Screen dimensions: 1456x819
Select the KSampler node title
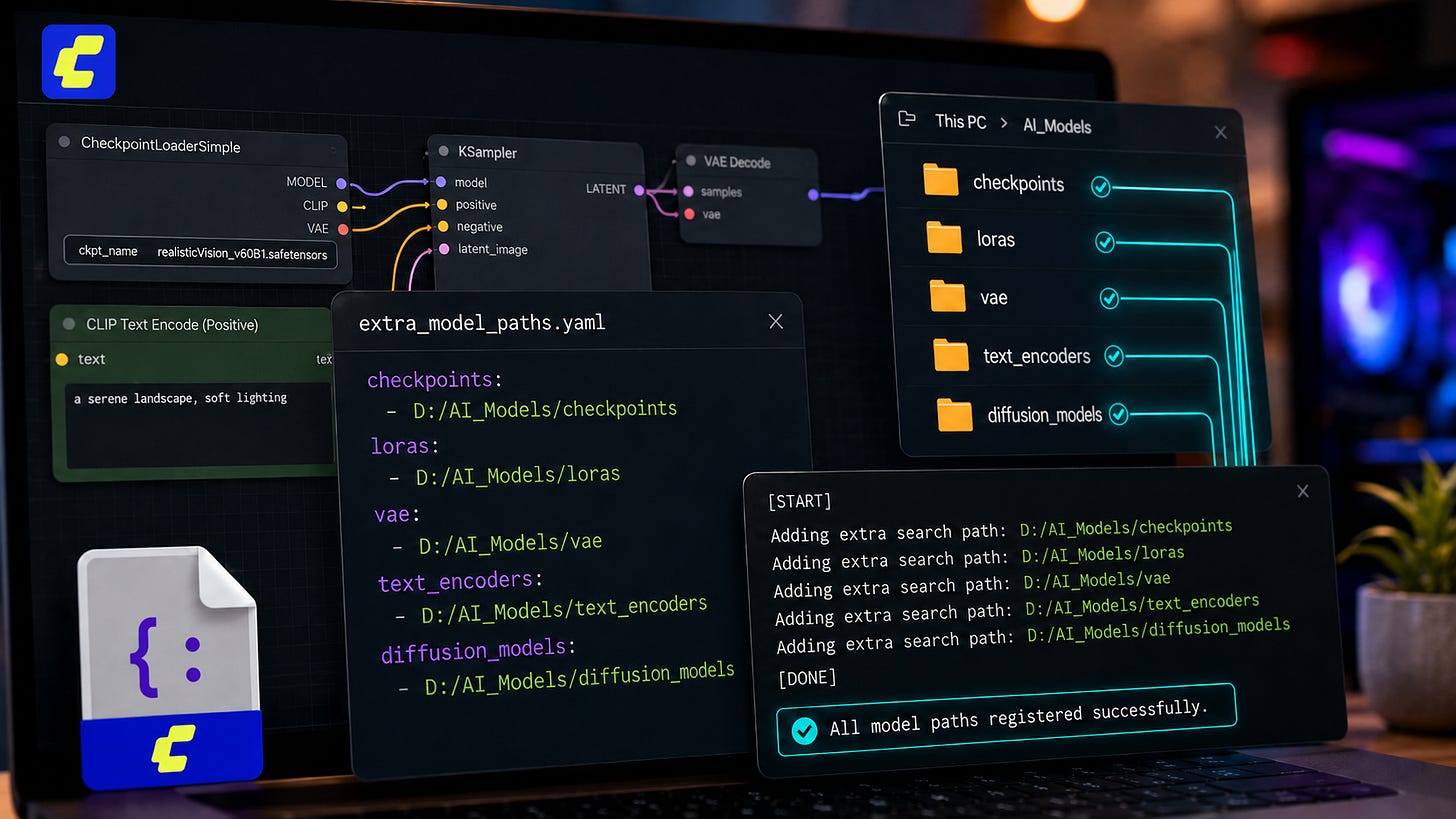coord(488,153)
